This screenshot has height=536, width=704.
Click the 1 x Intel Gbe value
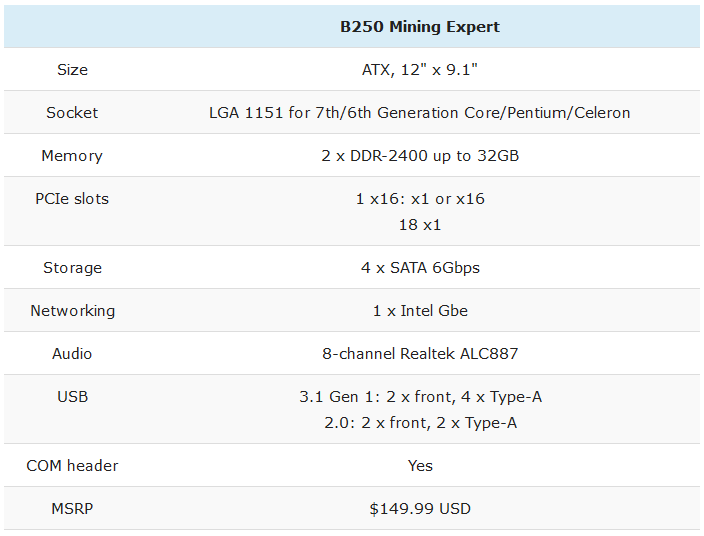coord(420,311)
